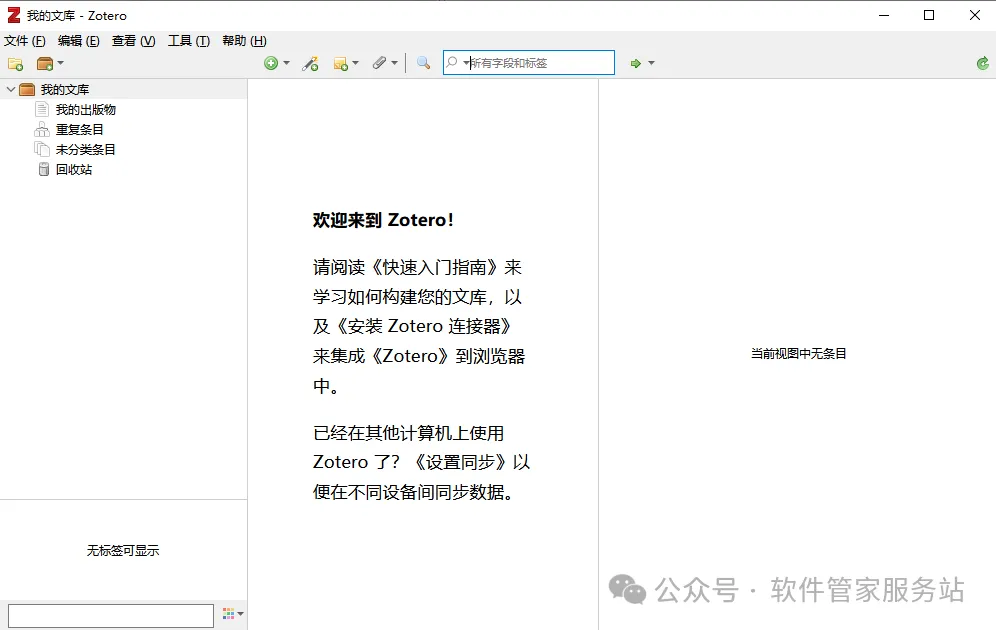Viewport: 996px width, 630px height.
Task: Click the Zotero red Z app icon
Action: pyautogui.click(x=14, y=15)
